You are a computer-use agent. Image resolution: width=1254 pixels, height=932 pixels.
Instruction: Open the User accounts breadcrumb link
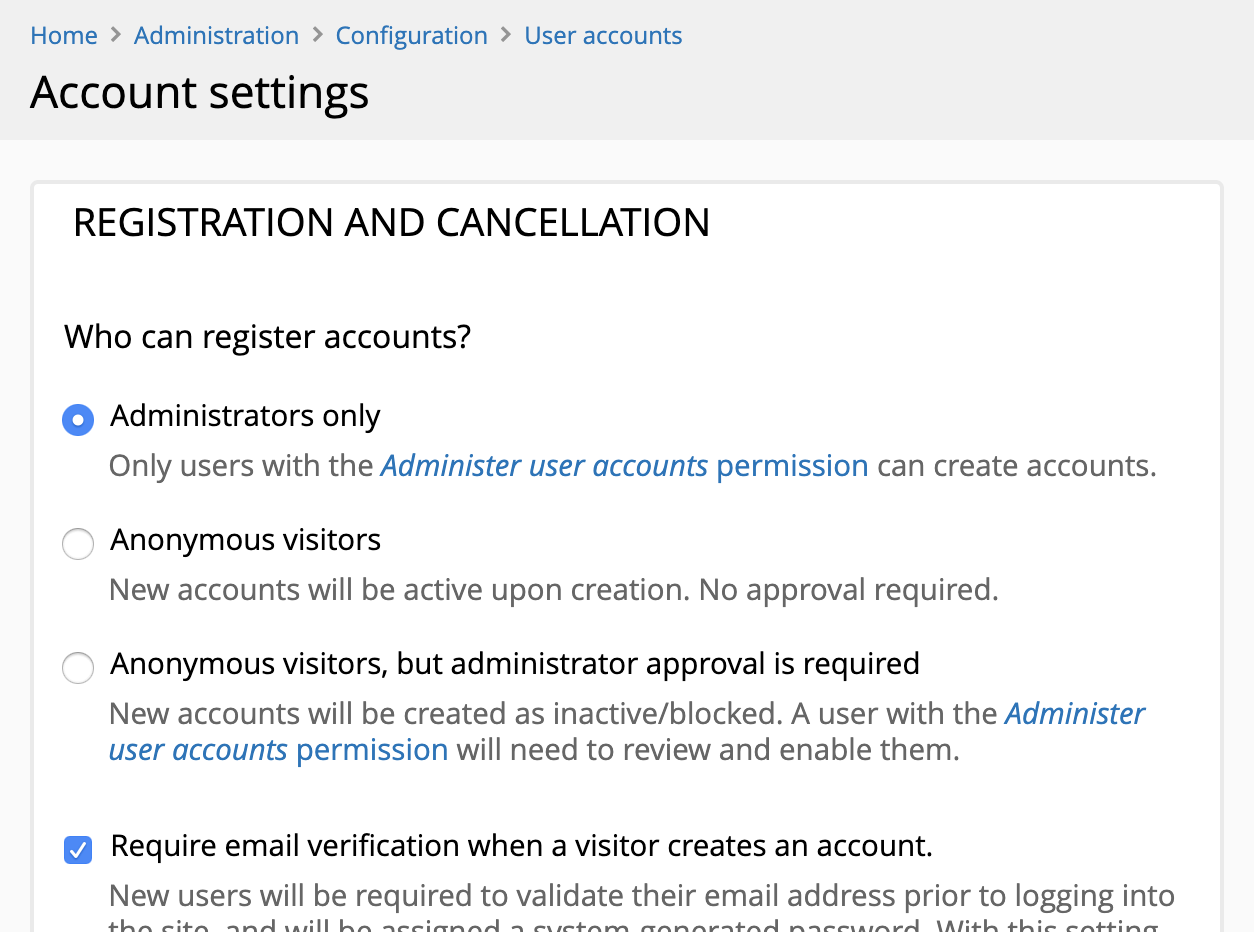pos(602,35)
